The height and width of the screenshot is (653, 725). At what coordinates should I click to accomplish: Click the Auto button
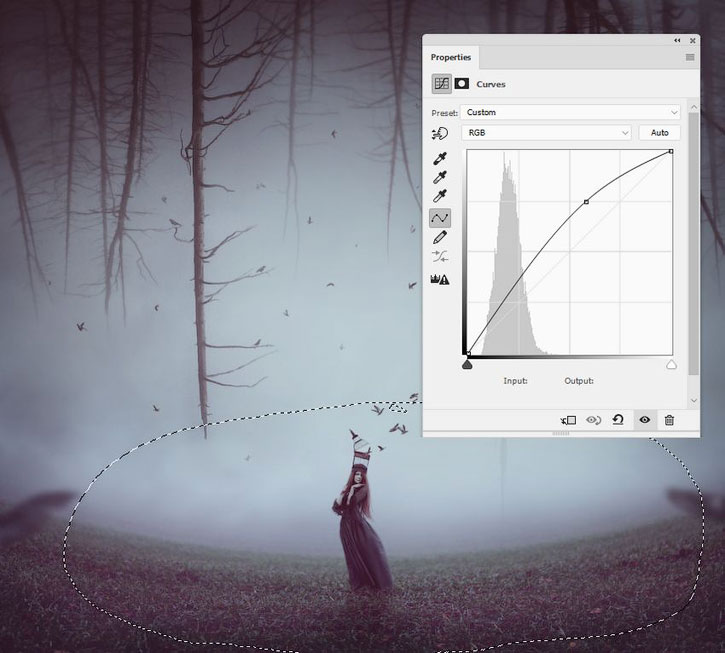659,133
